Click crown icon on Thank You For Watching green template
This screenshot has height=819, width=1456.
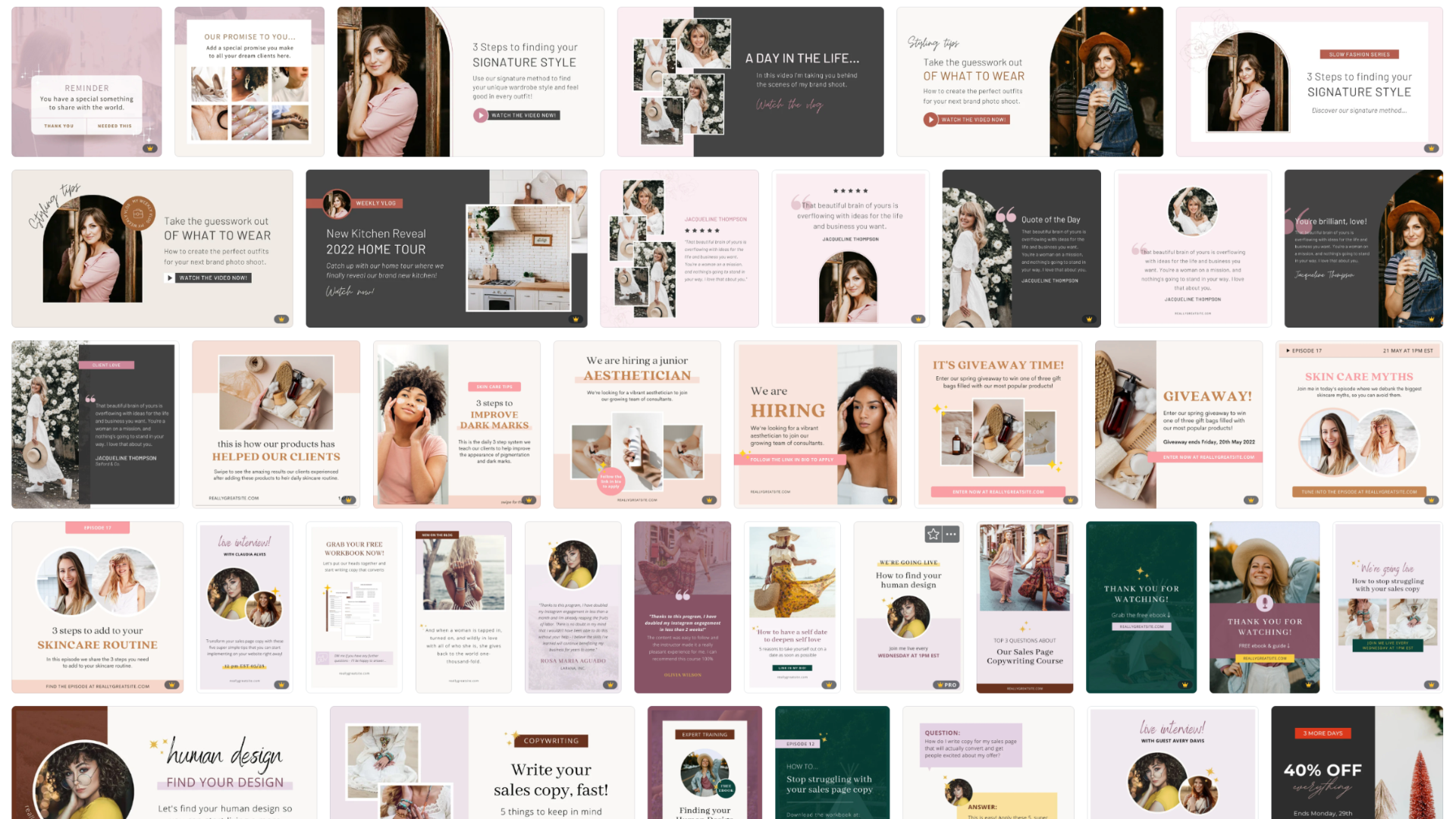[1185, 685]
